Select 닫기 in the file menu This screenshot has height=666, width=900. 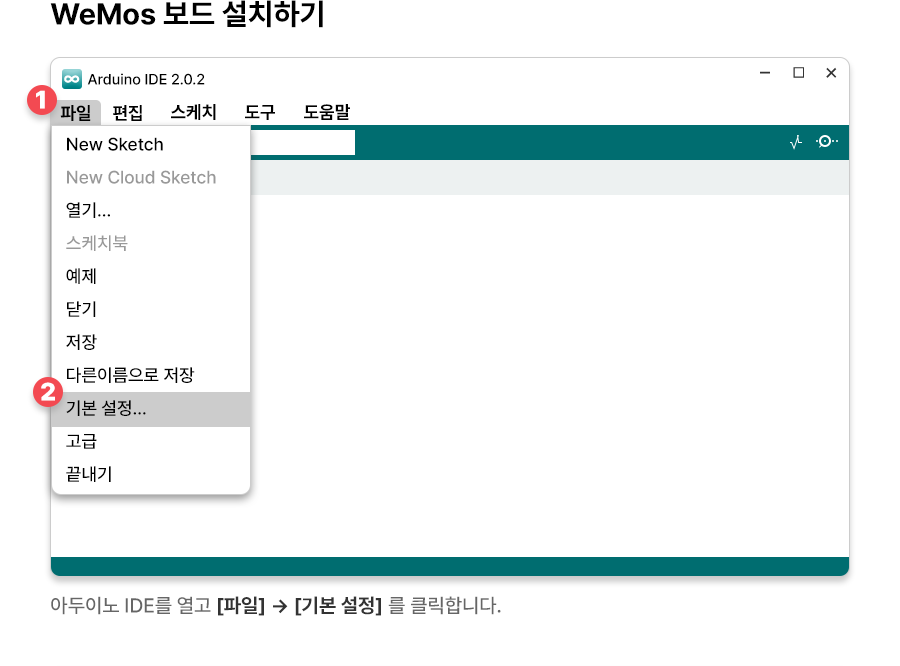click(x=81, y=309)
